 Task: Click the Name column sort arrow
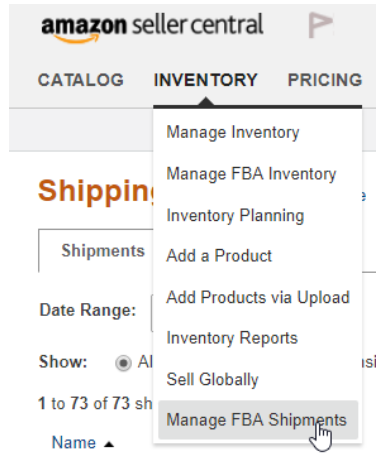(x=109, y=444)
